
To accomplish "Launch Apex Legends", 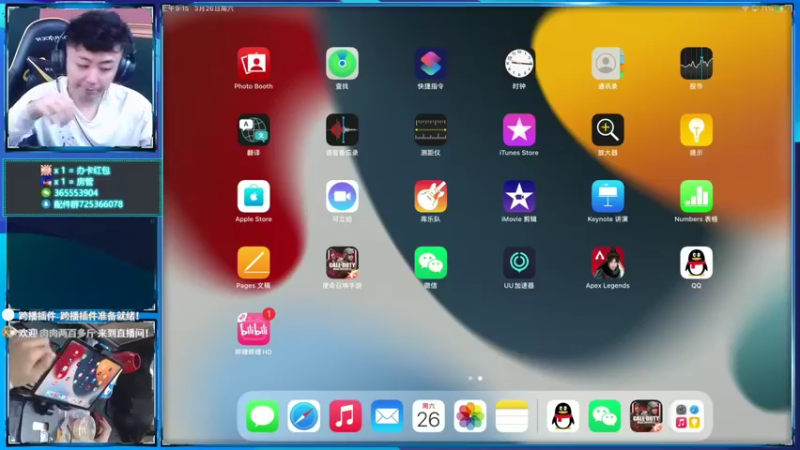I will 608,263.
